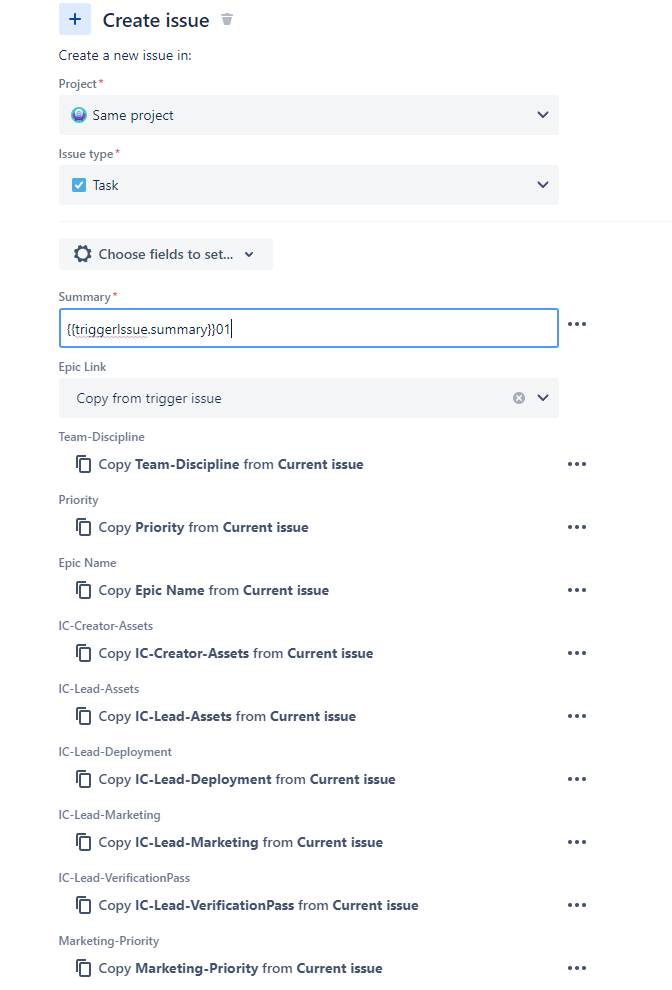Image resolution: width=672 pixels, height=990 pixels.
Task: Expand the Choose fields to set menu
Action: click(165, 254)
